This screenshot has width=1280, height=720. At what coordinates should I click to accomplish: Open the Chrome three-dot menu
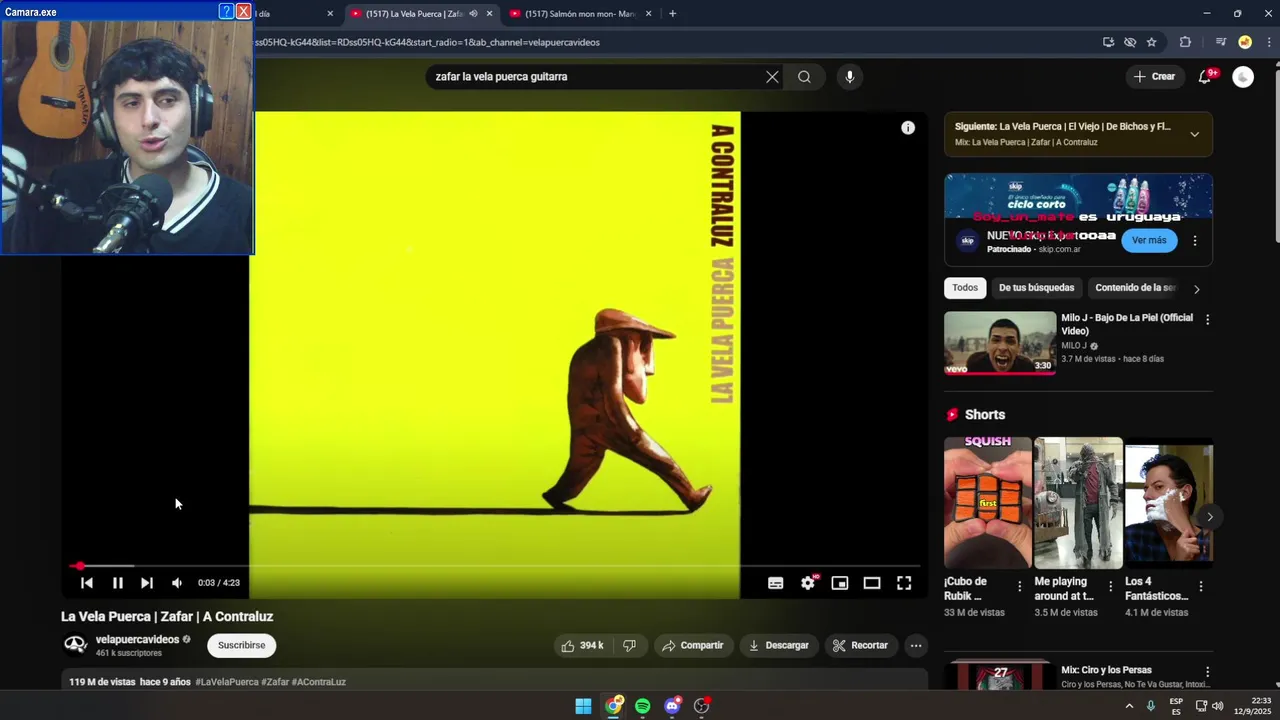(x=1267, y=42)
